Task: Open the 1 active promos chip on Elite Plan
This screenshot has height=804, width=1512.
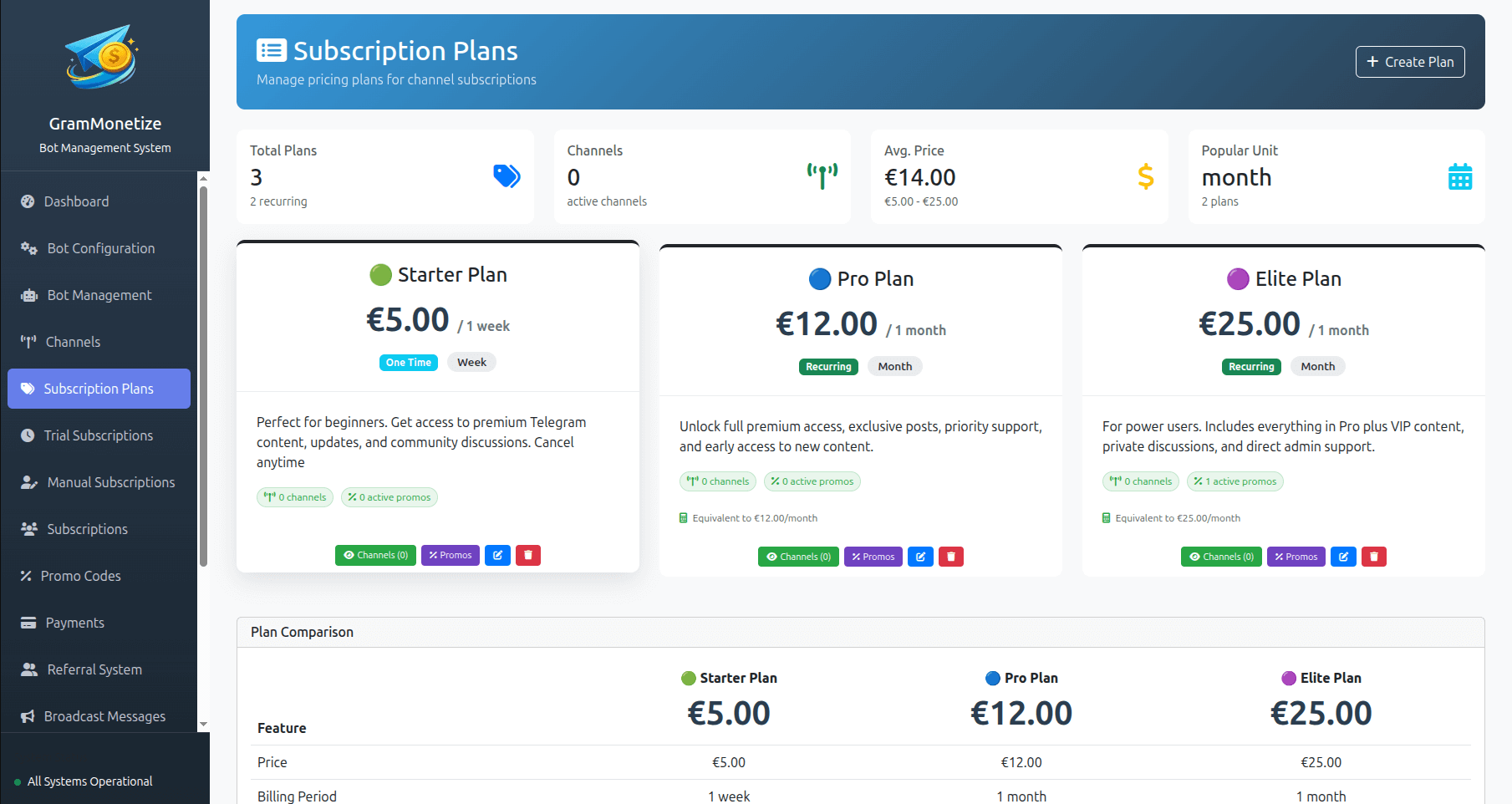Action: (1235, 481)
